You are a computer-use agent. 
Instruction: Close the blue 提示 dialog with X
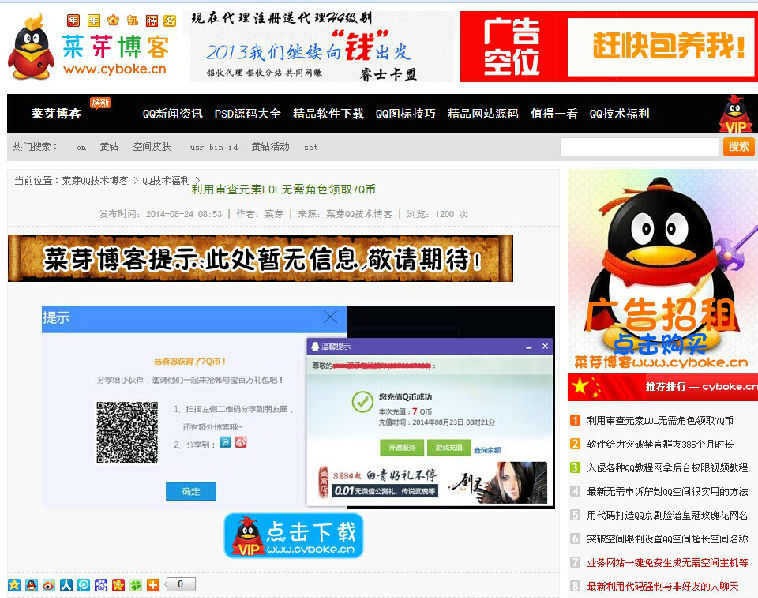pyautogui.click(x=330, y=318)
